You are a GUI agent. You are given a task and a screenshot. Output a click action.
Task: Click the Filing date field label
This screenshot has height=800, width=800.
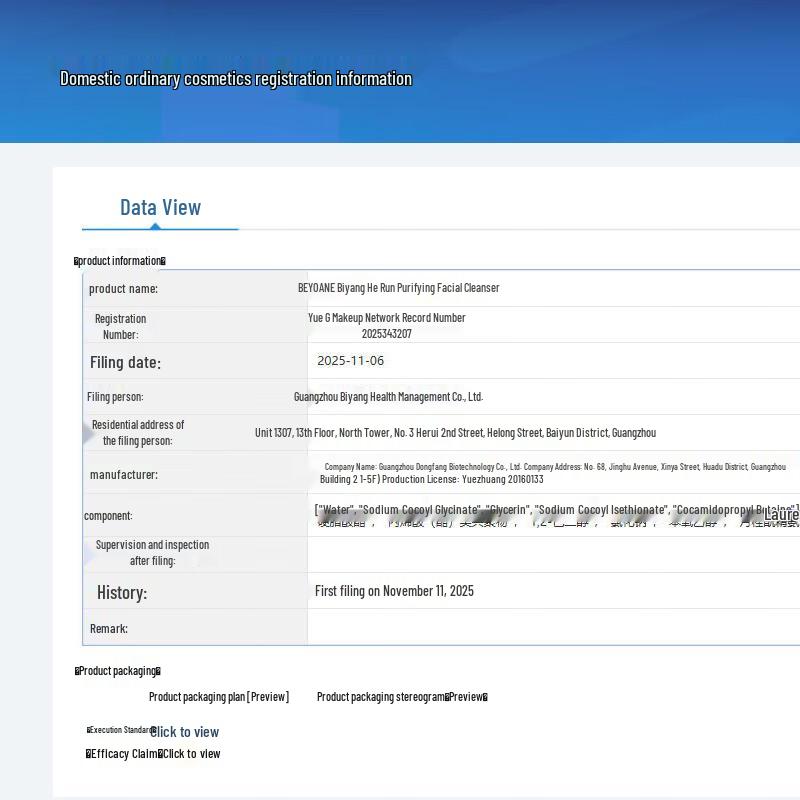point(125,362)
